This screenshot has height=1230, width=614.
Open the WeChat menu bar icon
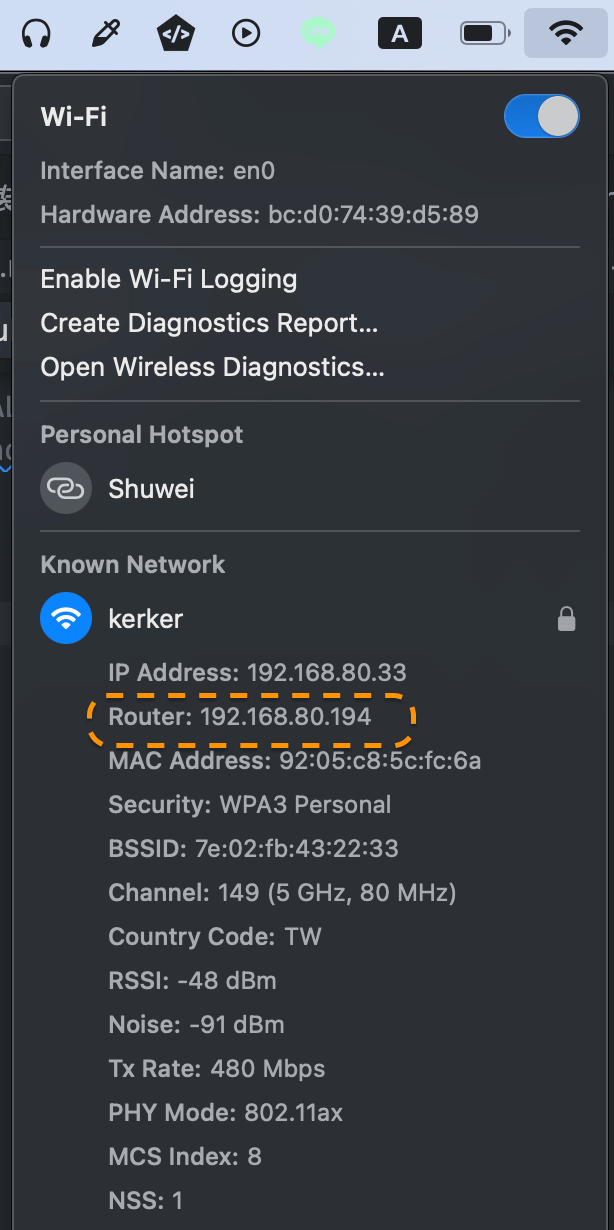click(317, 32)
